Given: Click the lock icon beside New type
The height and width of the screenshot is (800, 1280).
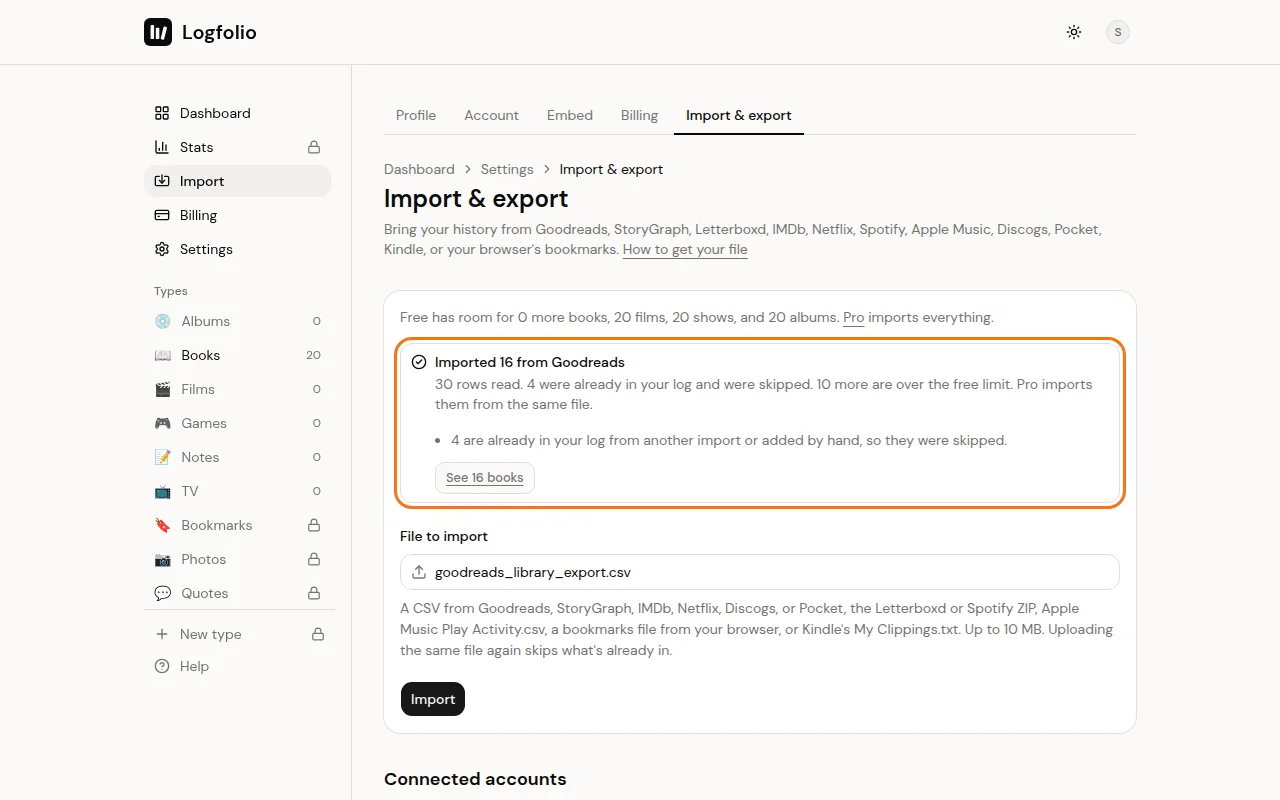Looking at the screenshot, I should pyautogui.click(x=318, y=634).
